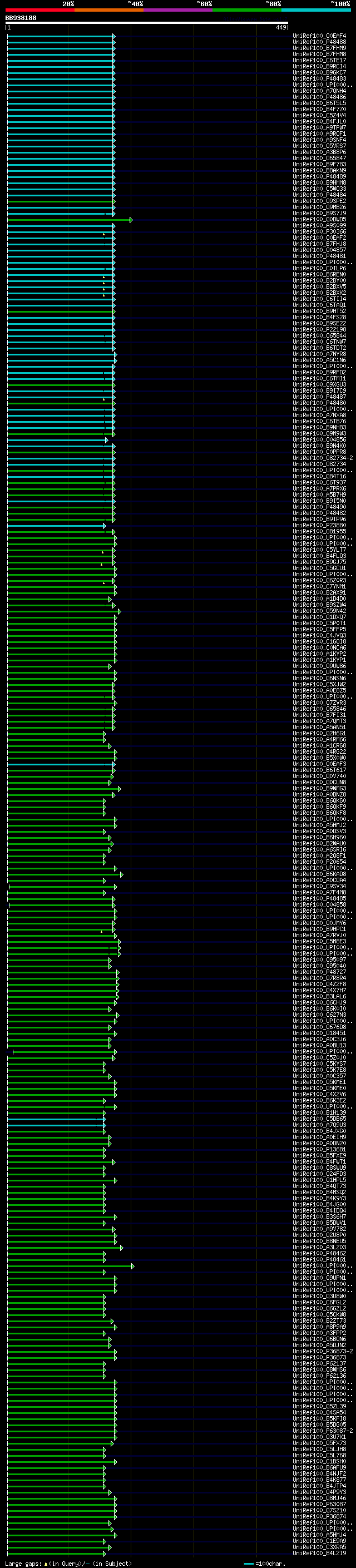The height and width of the screenshot is (1568, 356).
Task: Open the UniRef100_B7FHM8 entry
Action: (319, 54)
